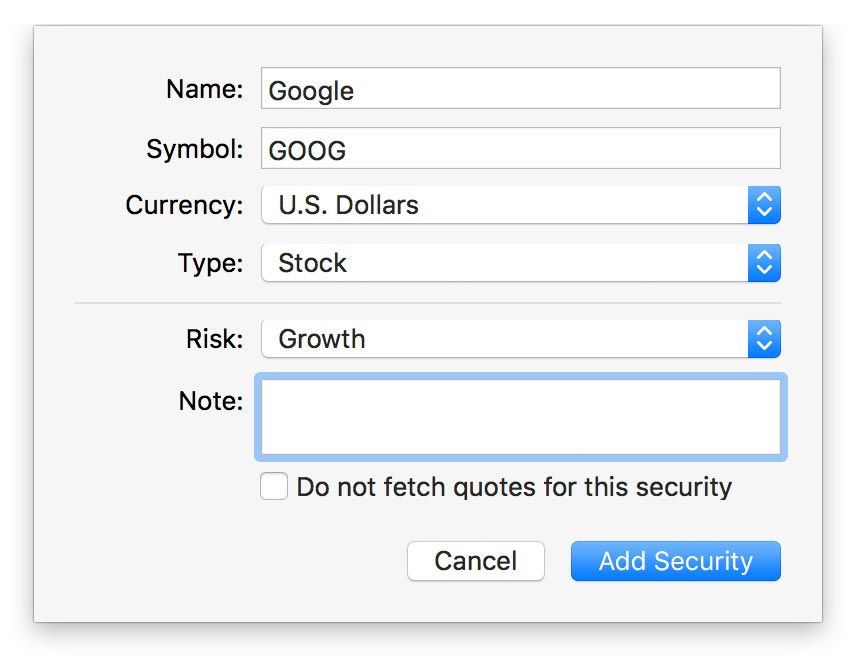Open the Stock type menu
Screen dimensions: 856x664
(x=505, y=263)
